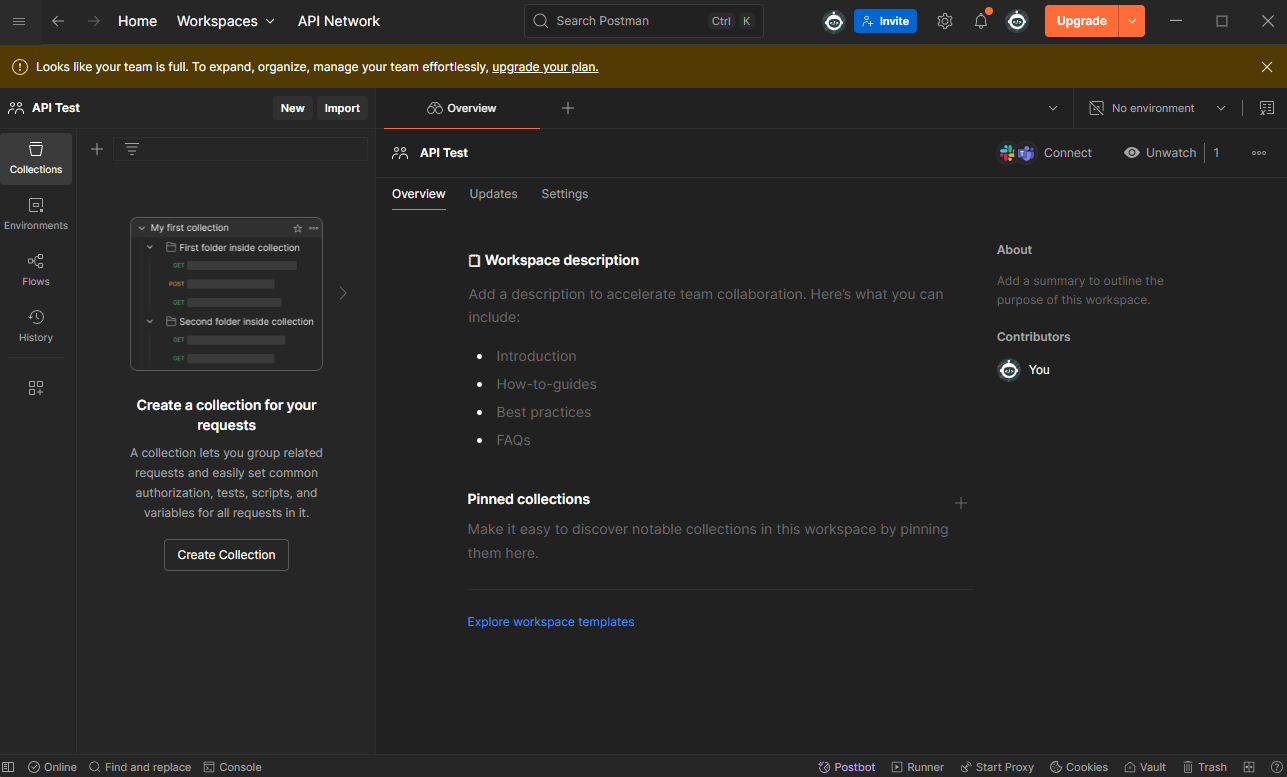Select the Overview workspace tab at top
The width and height of the screenshot is (1287, 777).
tap(462, 108)
